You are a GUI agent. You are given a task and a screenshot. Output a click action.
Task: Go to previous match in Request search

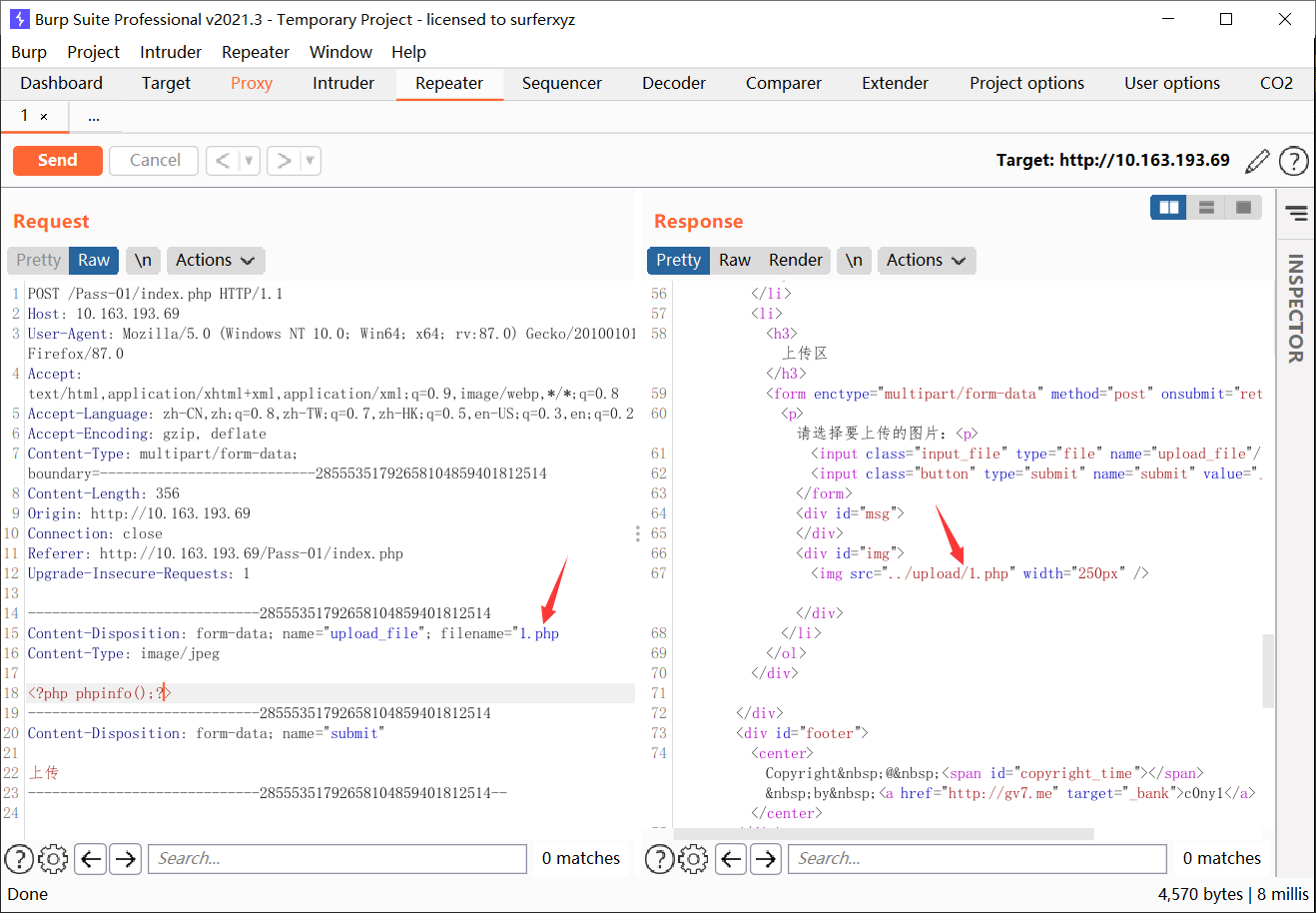[91, 858]
